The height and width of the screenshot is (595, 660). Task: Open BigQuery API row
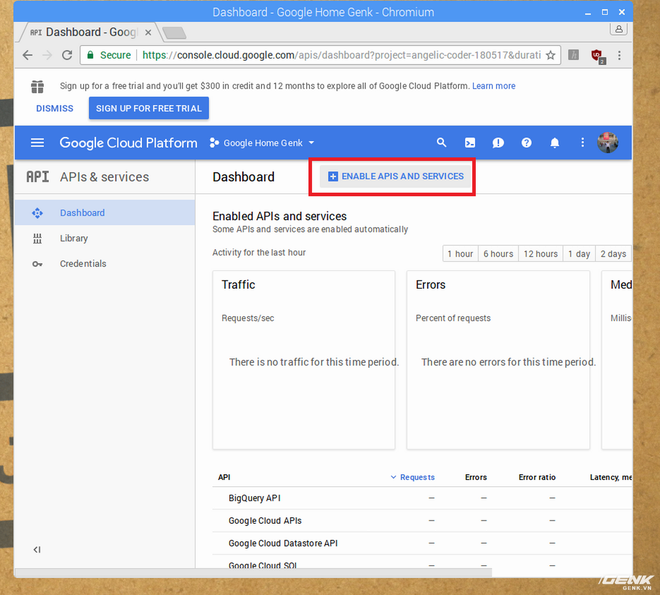422,498
